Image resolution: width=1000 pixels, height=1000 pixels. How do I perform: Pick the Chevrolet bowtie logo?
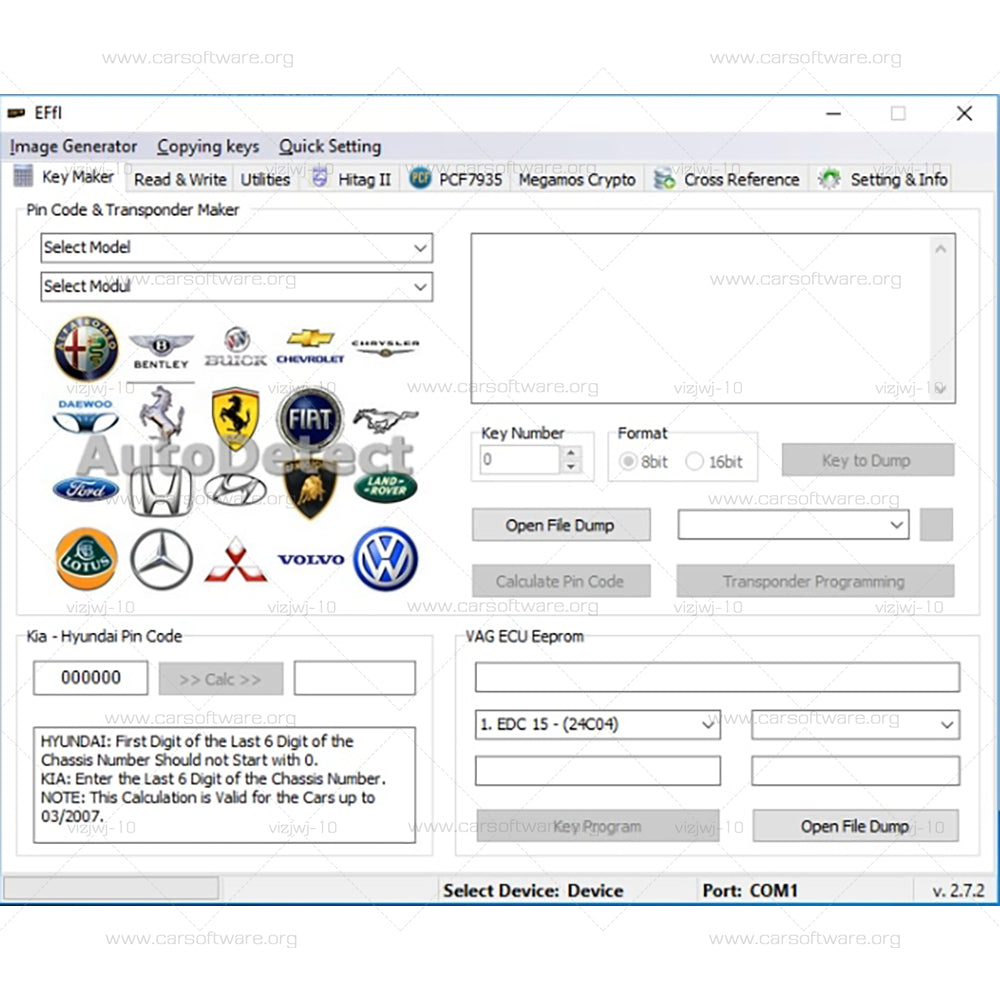pyautogui.click(x=310, y=347)
